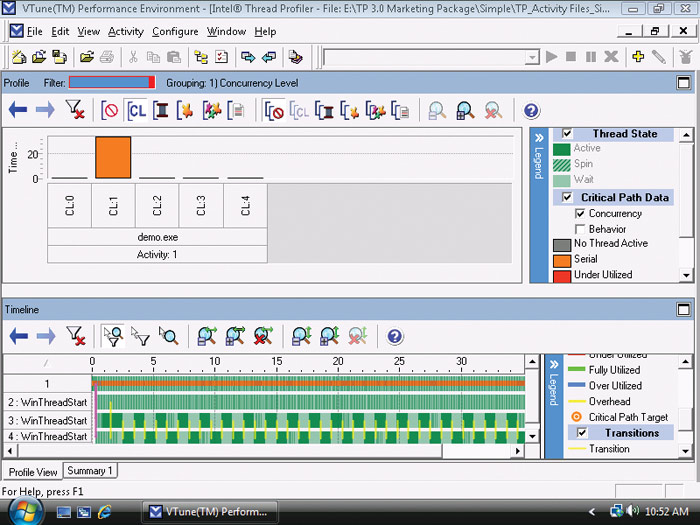Click timeline thread list scroll-down arrow
Image resolution: width=700 pixels, height=525 pixels.
tap(532, 436)
